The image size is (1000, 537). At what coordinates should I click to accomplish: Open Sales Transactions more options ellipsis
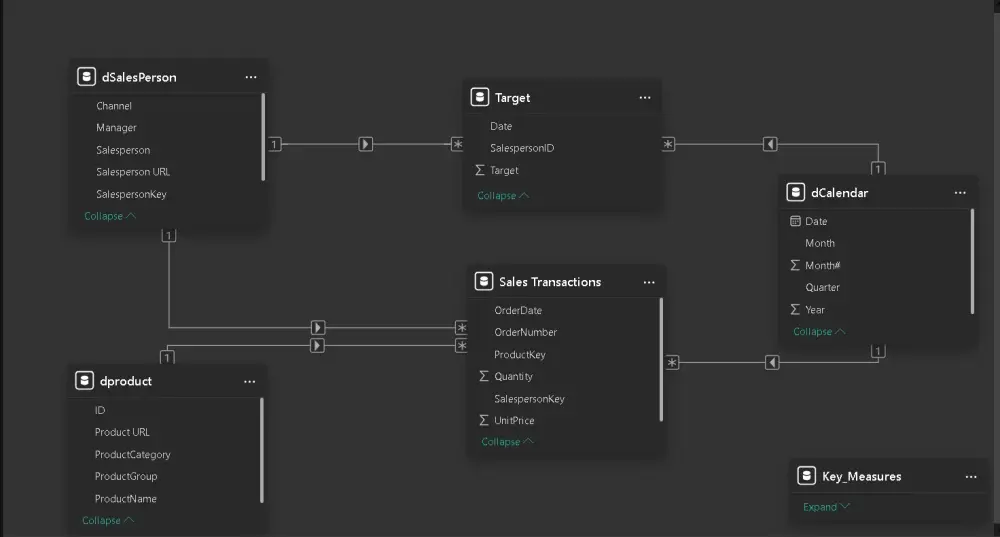649,283
